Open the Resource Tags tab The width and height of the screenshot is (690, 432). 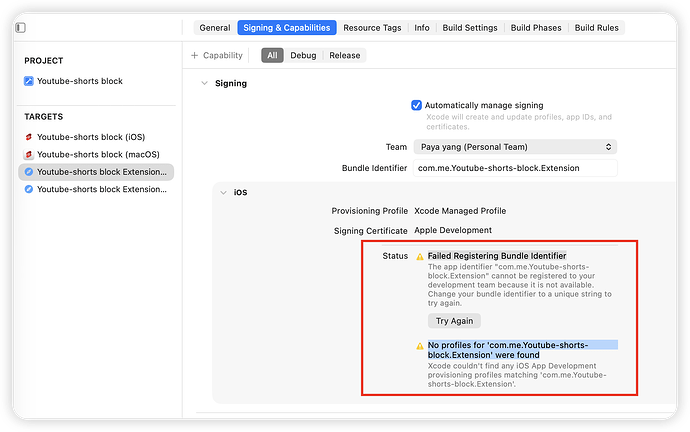[372, 28]
